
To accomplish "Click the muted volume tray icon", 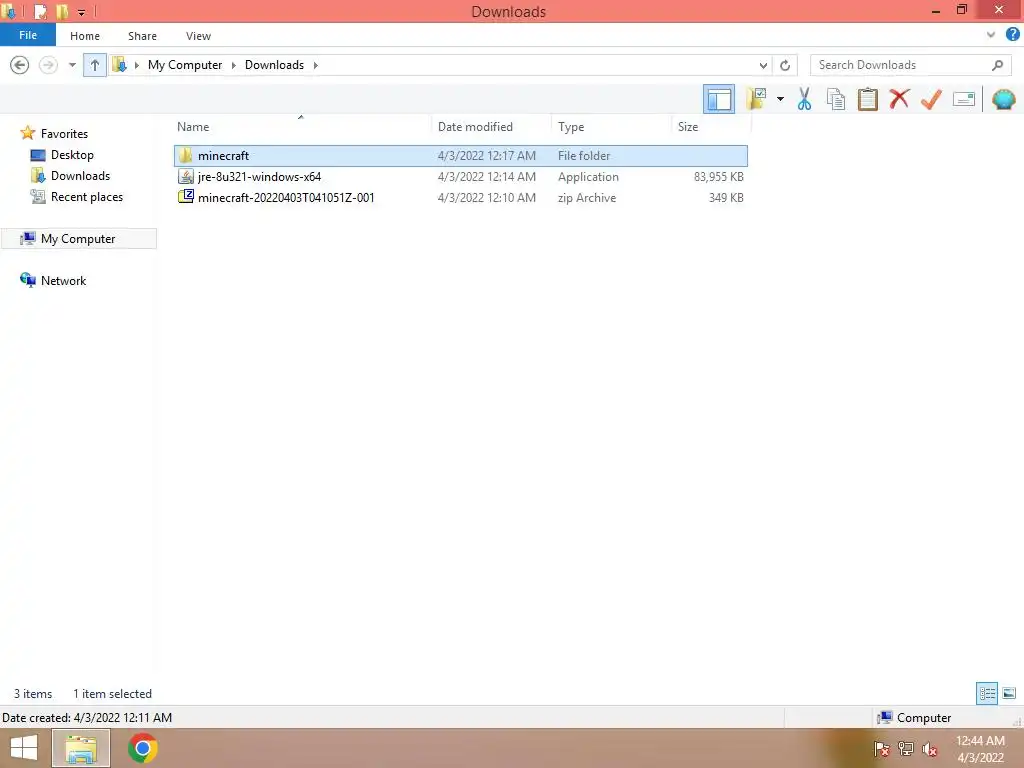I will point(929,749).
